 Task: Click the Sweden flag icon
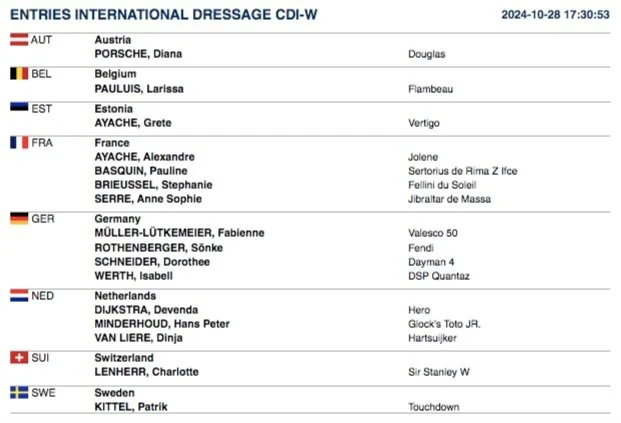coord(19,393)
